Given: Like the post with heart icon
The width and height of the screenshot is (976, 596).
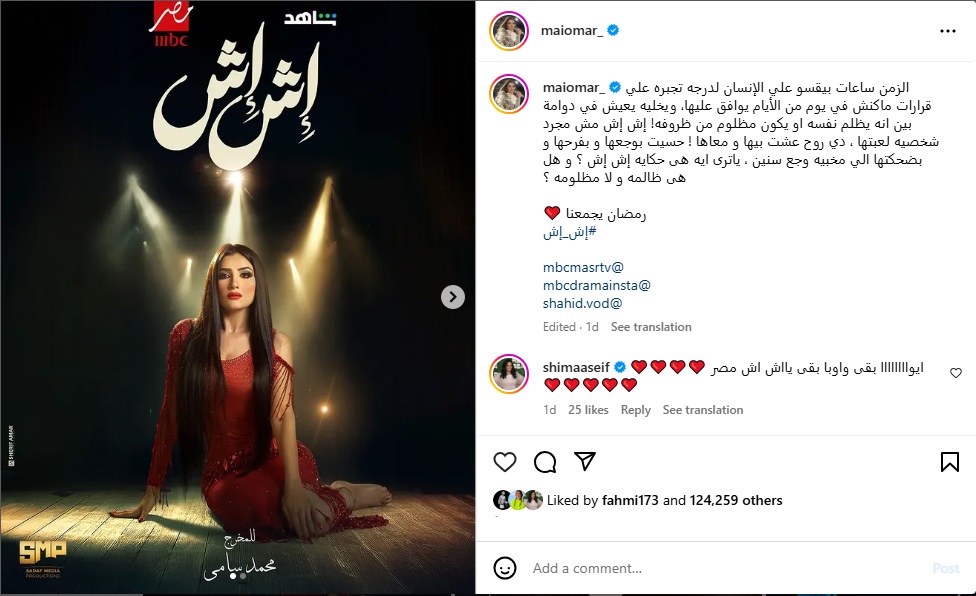Looking at the screenshot, I should click(x=505, y=462).
